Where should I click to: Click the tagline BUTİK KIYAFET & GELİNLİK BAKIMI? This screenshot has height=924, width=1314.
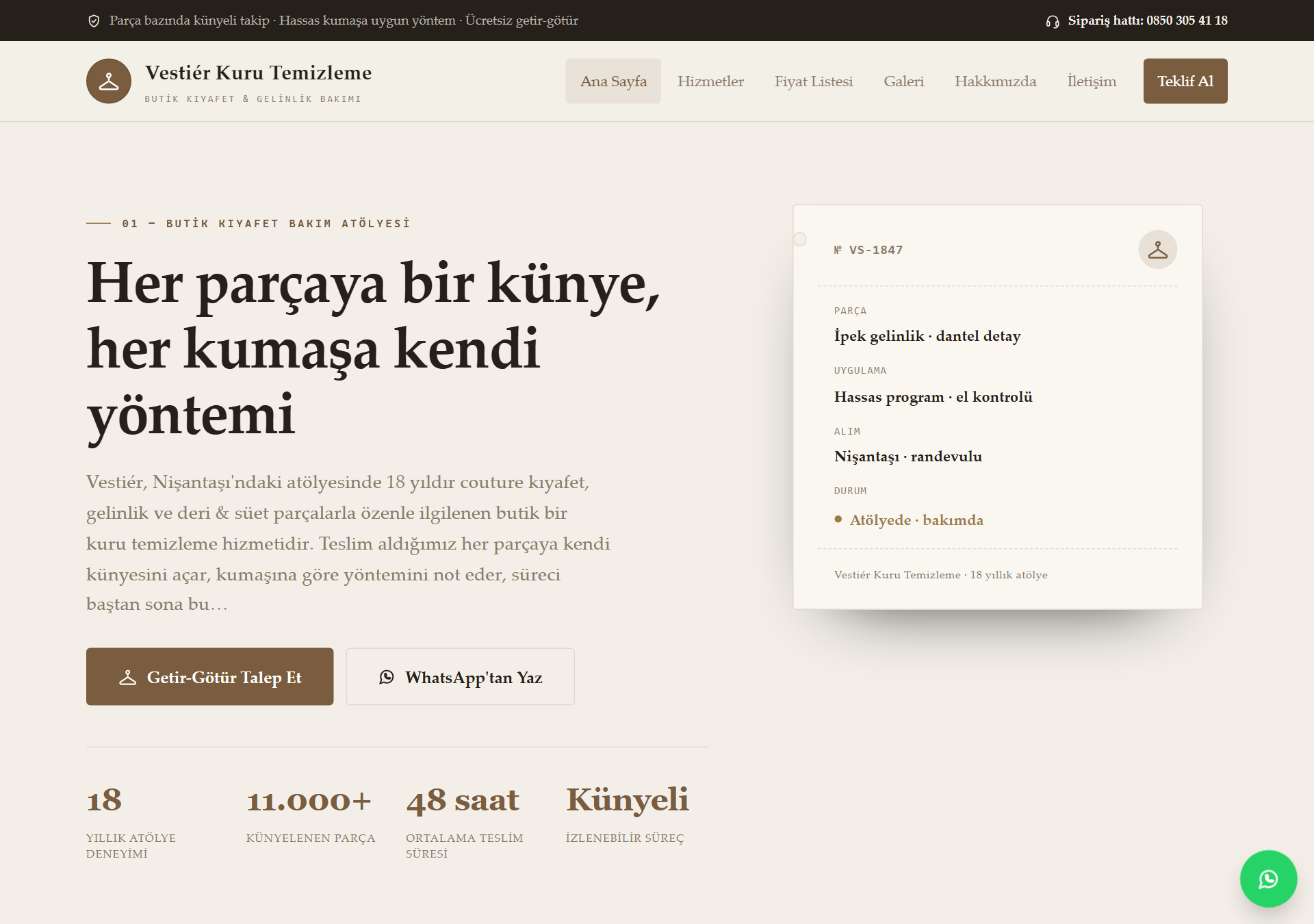(x=253, y=99)
